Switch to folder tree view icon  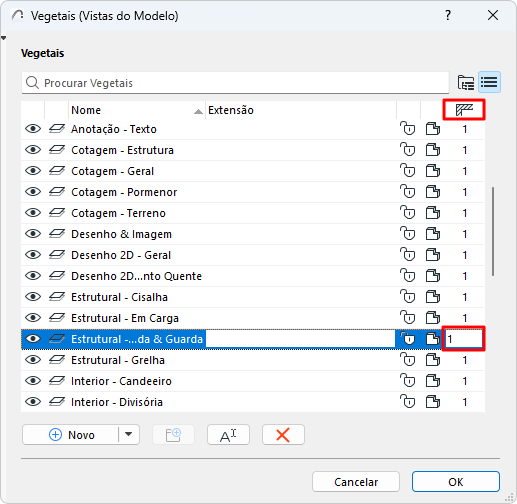pyautogui.click(x=465, y=82)
